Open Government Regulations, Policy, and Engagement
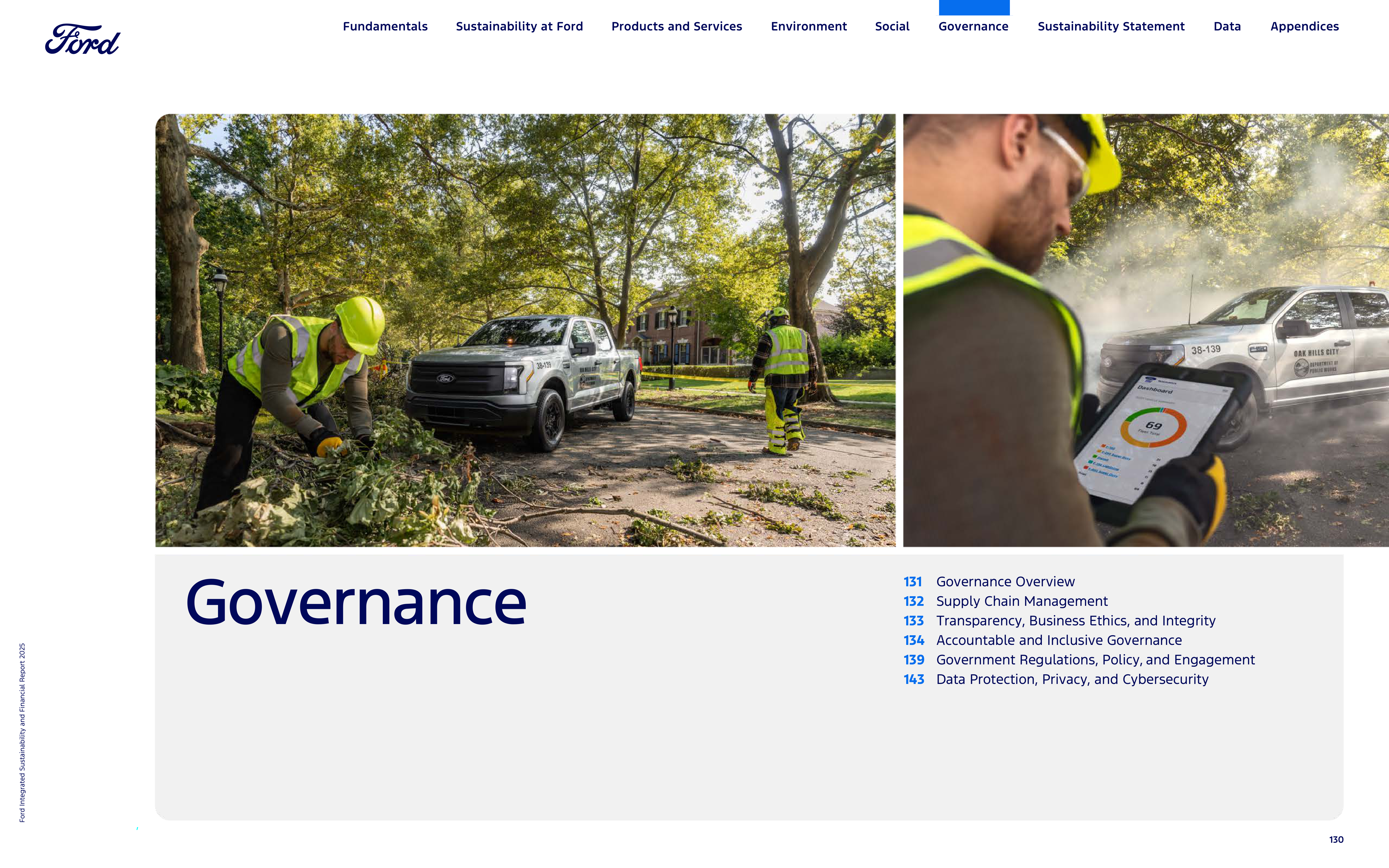Screen dimensions: 1389x868 (x=1095, y=660)
